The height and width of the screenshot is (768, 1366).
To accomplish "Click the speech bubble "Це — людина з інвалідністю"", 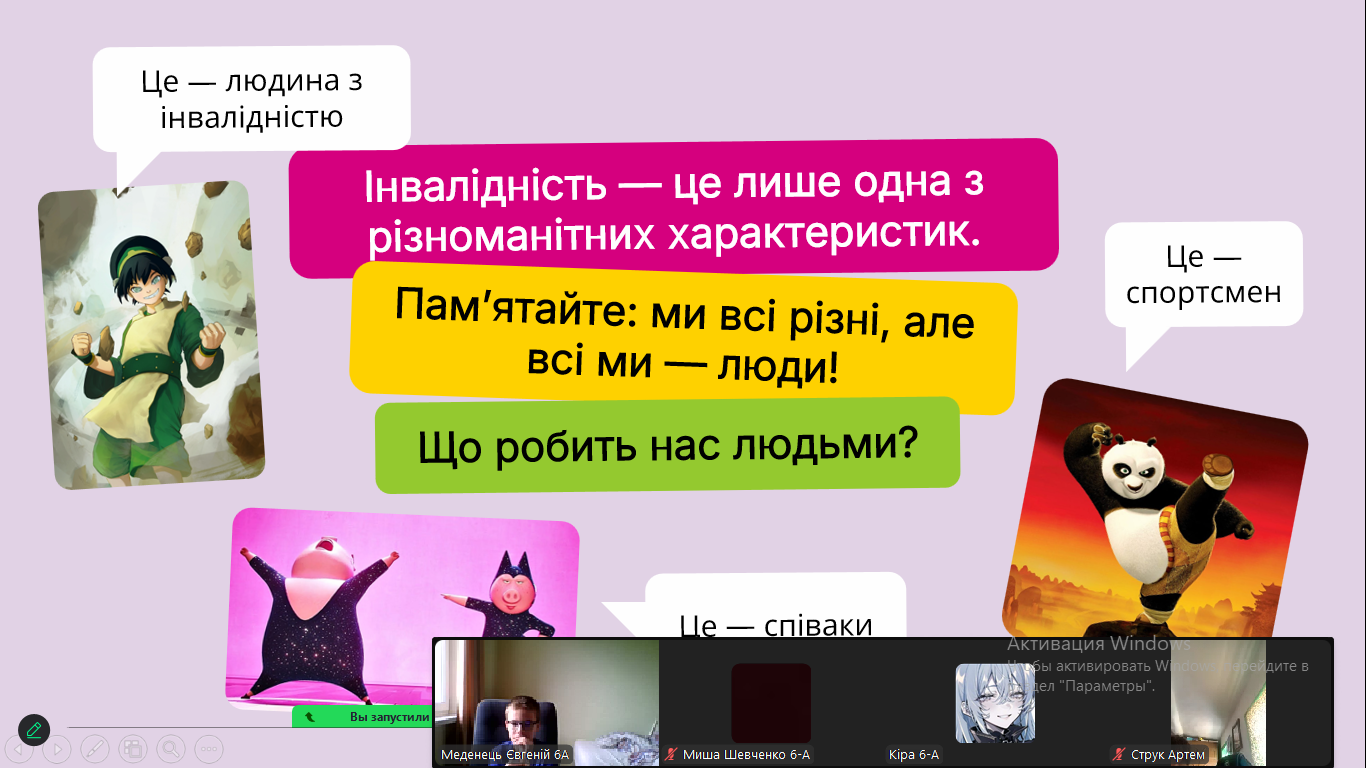I will point(252,99).
